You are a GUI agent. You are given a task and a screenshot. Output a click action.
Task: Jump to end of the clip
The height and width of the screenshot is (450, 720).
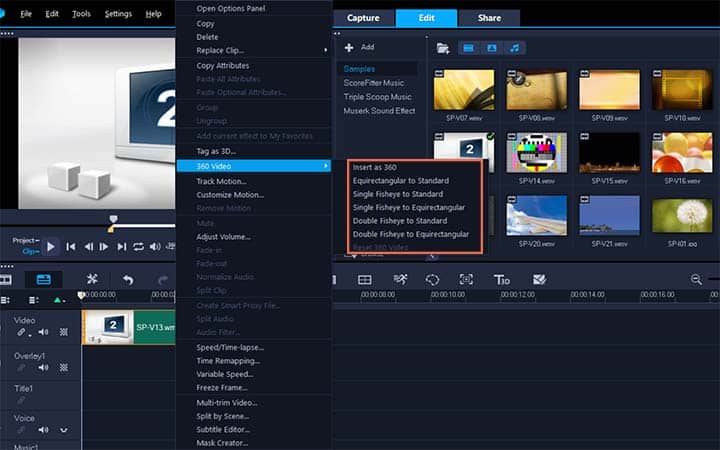pos(121,247)
